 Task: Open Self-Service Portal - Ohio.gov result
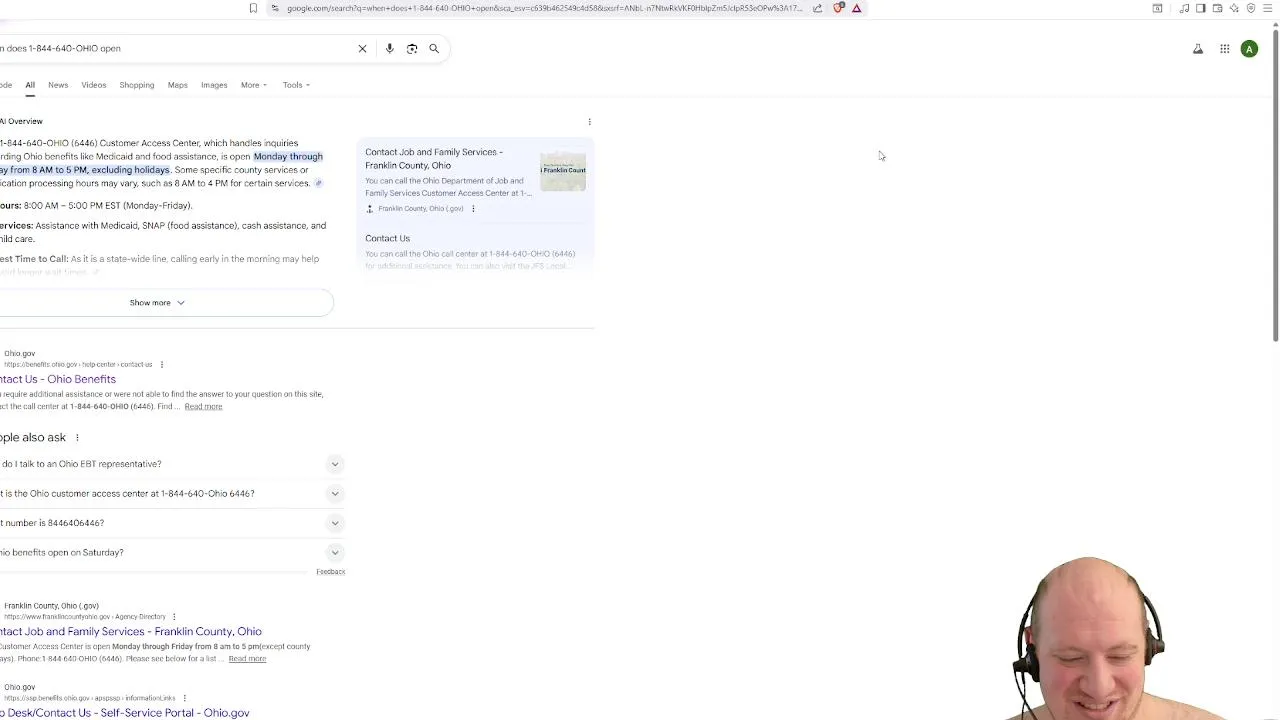pos(125,713)
